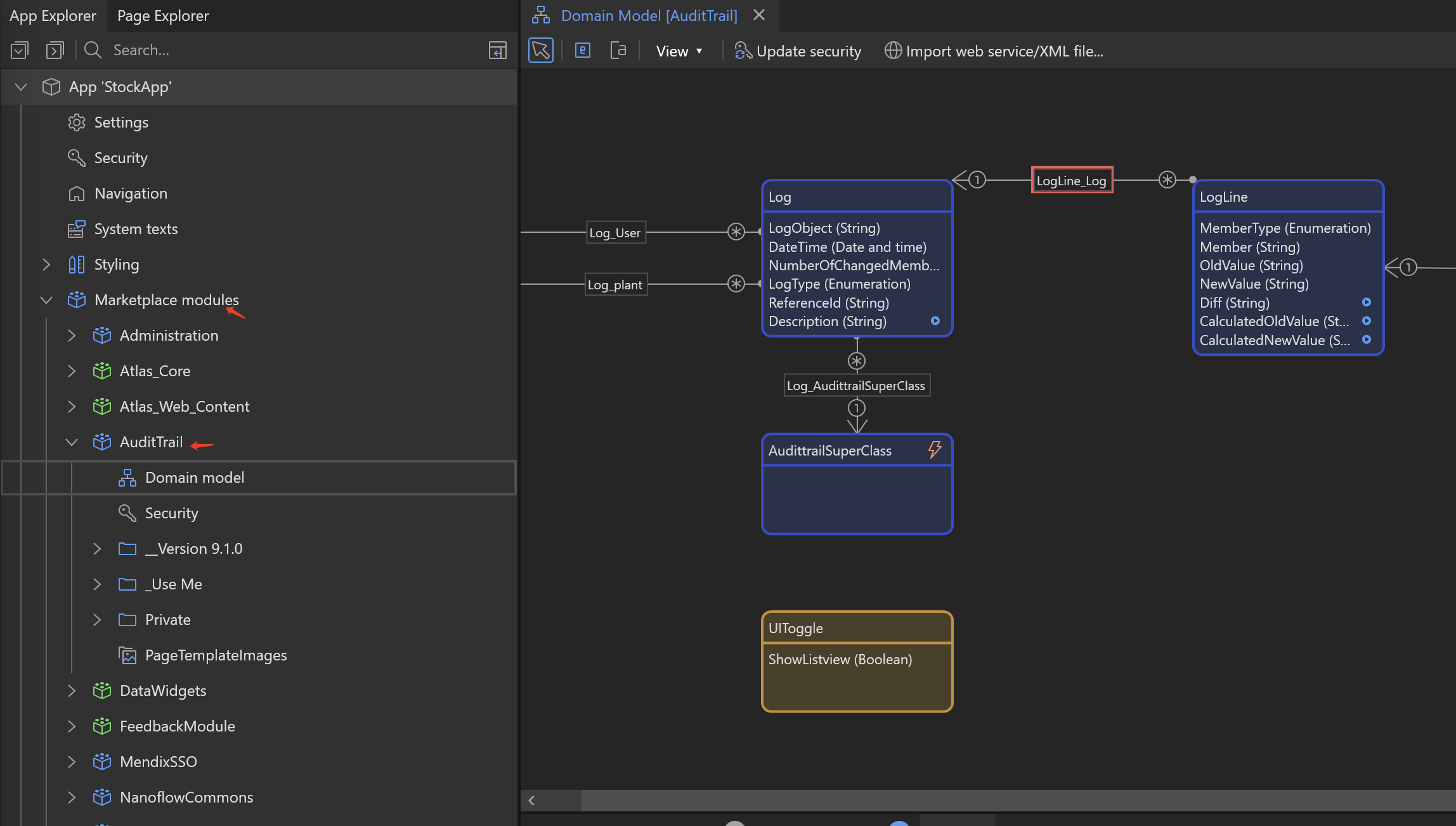Click the expand all icon in App Explorer
Viewport: 1456px width, 826px height.
point(55,50)
